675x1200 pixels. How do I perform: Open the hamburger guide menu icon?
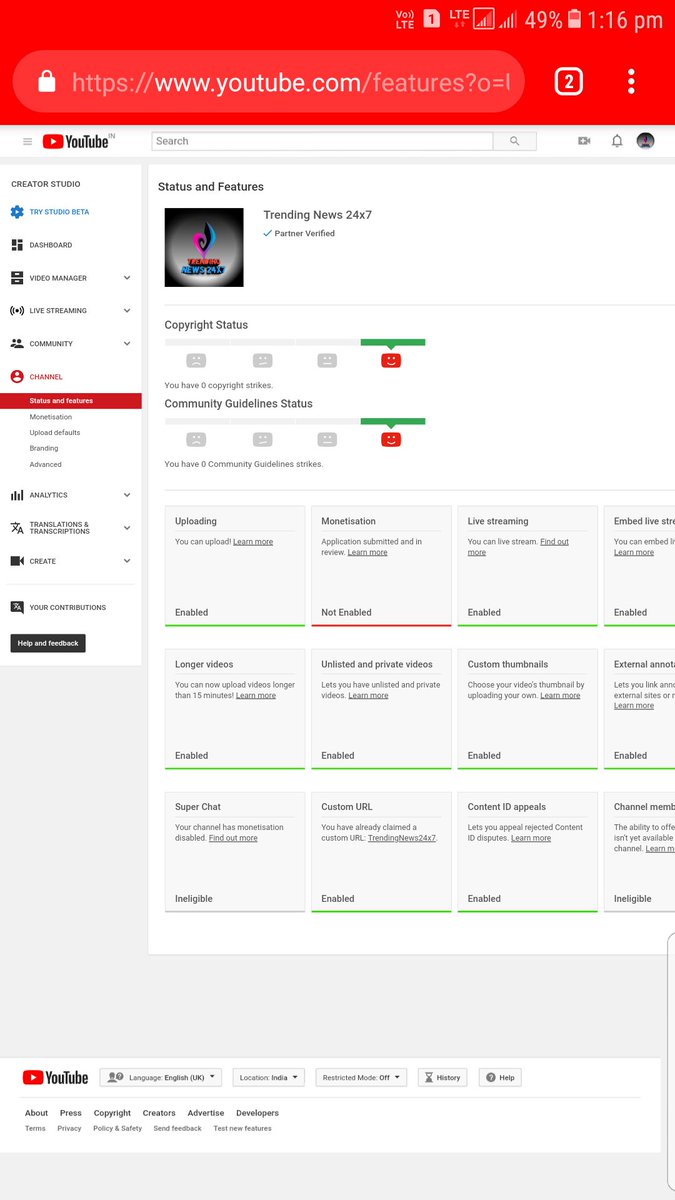coord(27,142)
